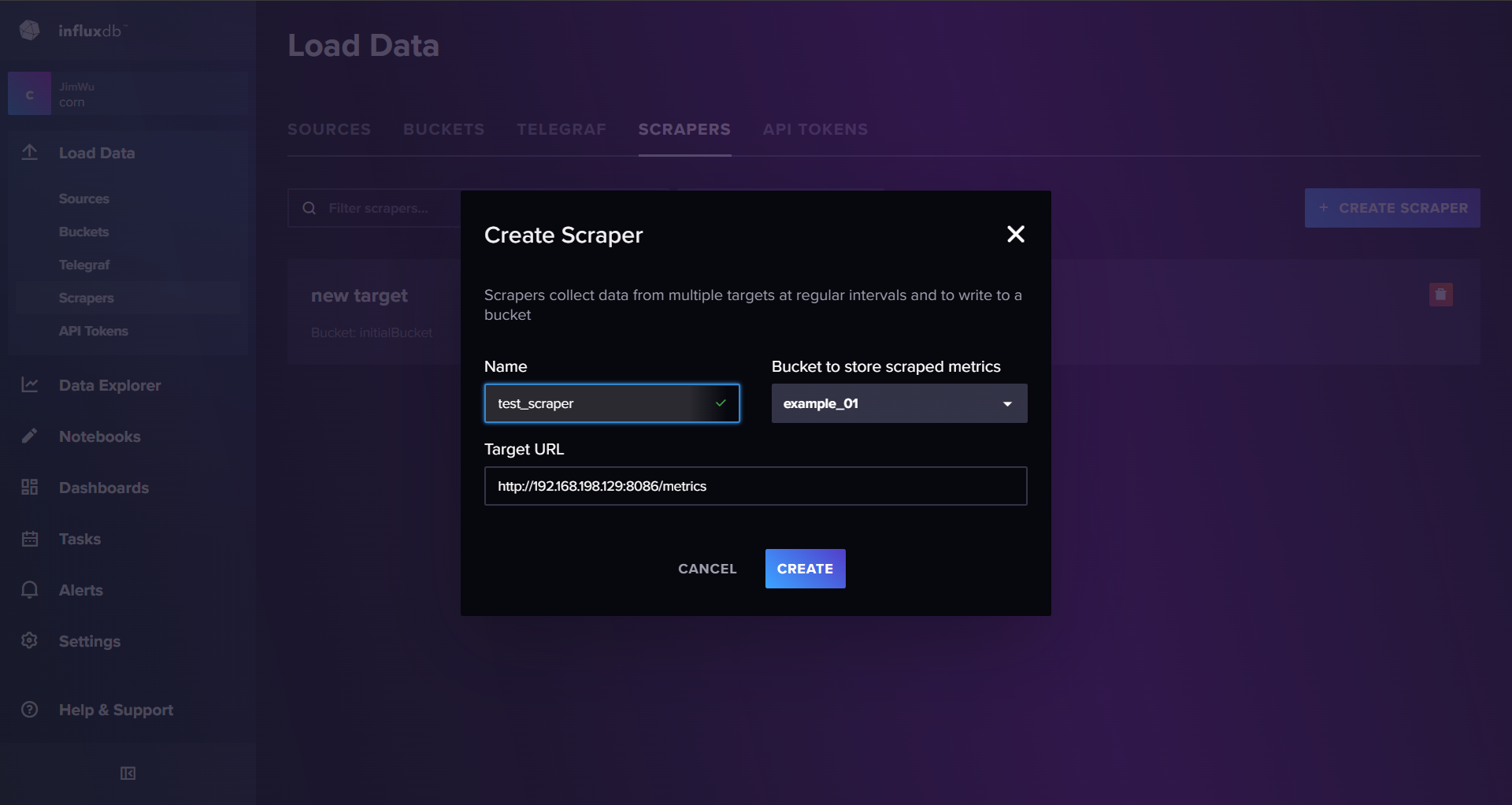Open Help & Support label

tap(117, 710)
